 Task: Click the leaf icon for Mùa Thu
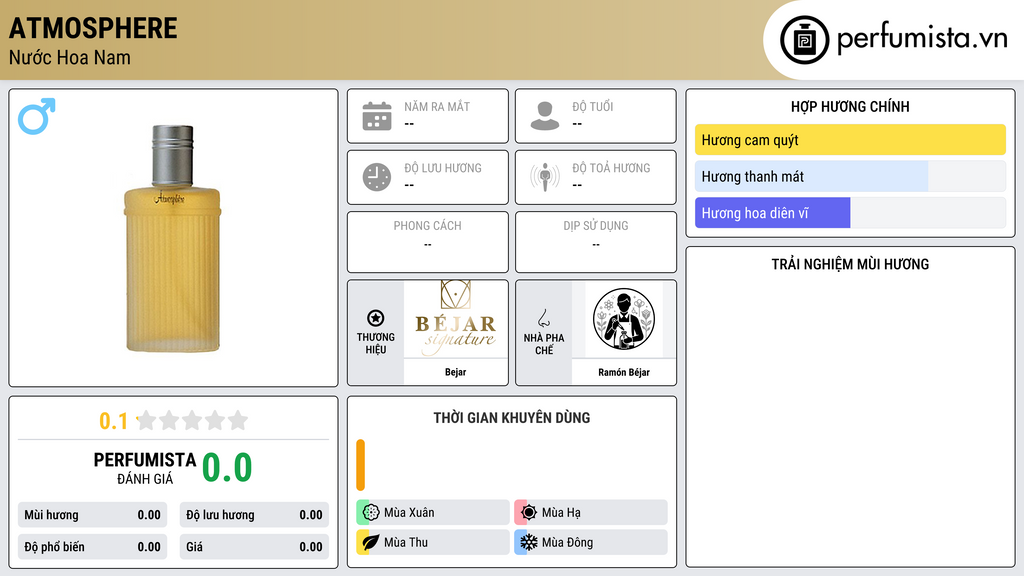[371, 542]
